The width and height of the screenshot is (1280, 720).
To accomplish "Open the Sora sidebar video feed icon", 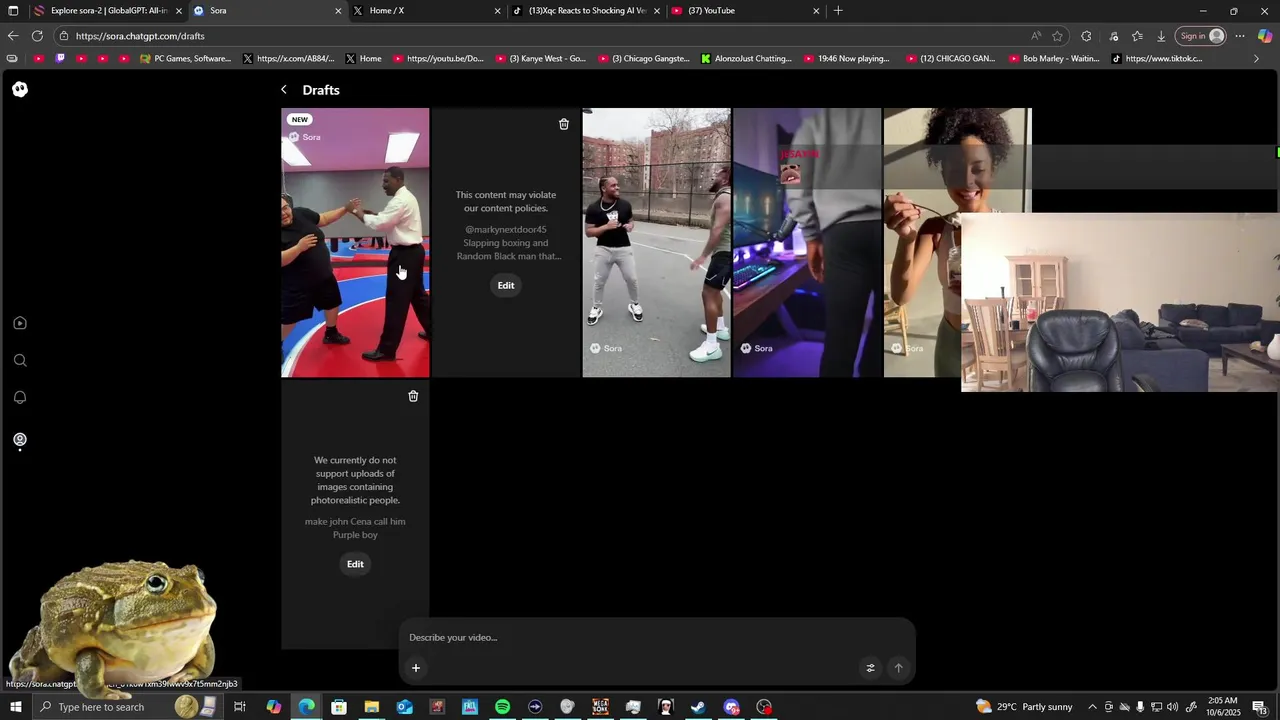I will 20,323.
